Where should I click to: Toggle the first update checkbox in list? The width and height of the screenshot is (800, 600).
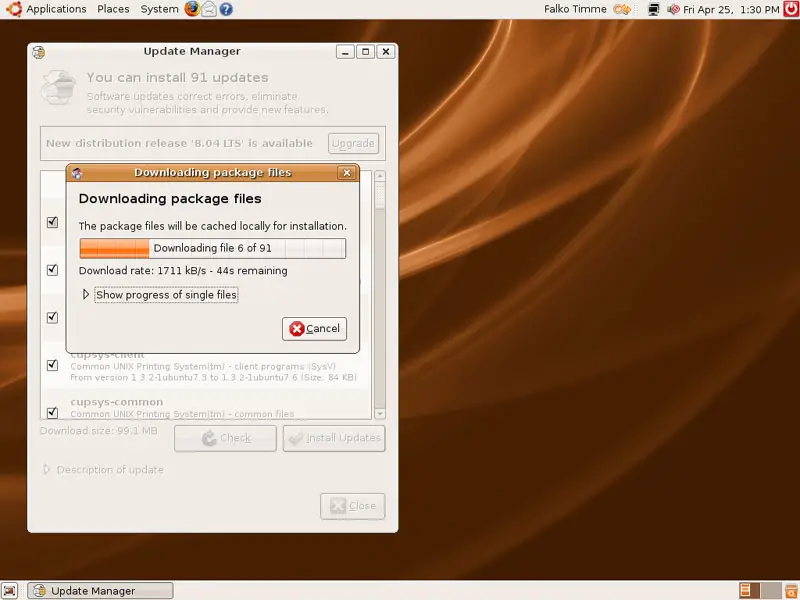52,222
